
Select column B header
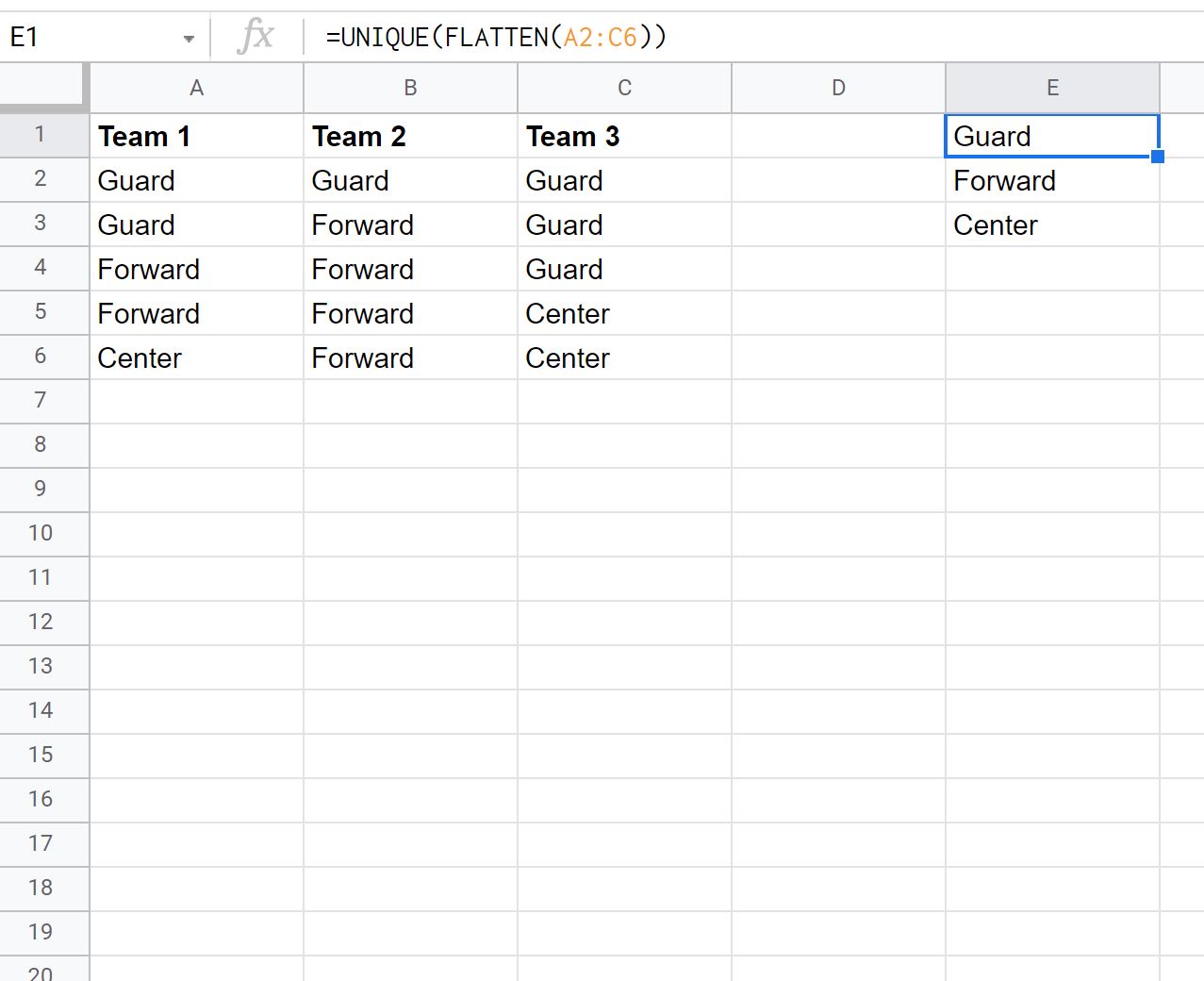click(410, 89)
